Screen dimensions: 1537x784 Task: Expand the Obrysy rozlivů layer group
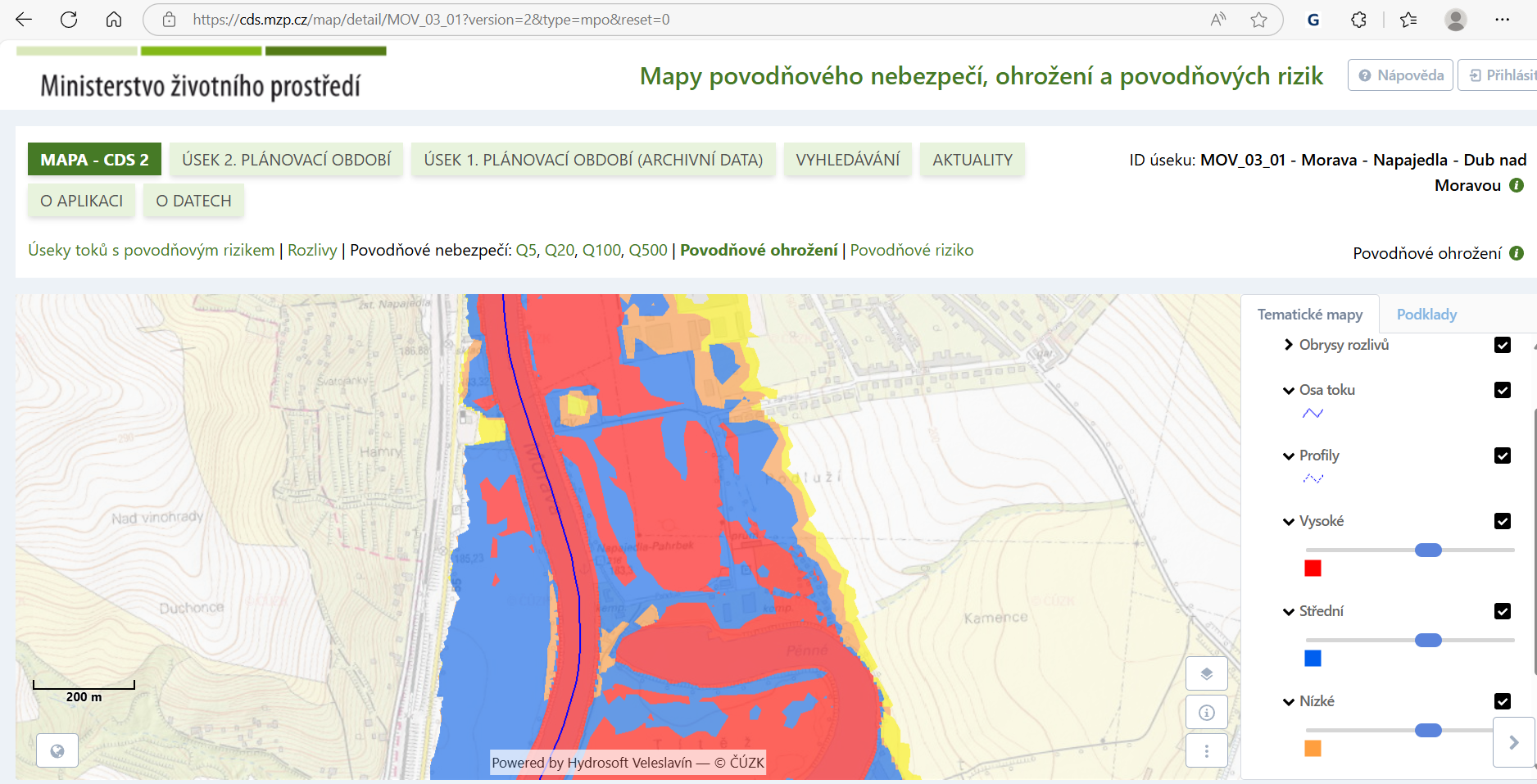click(x=1289, y=345)
